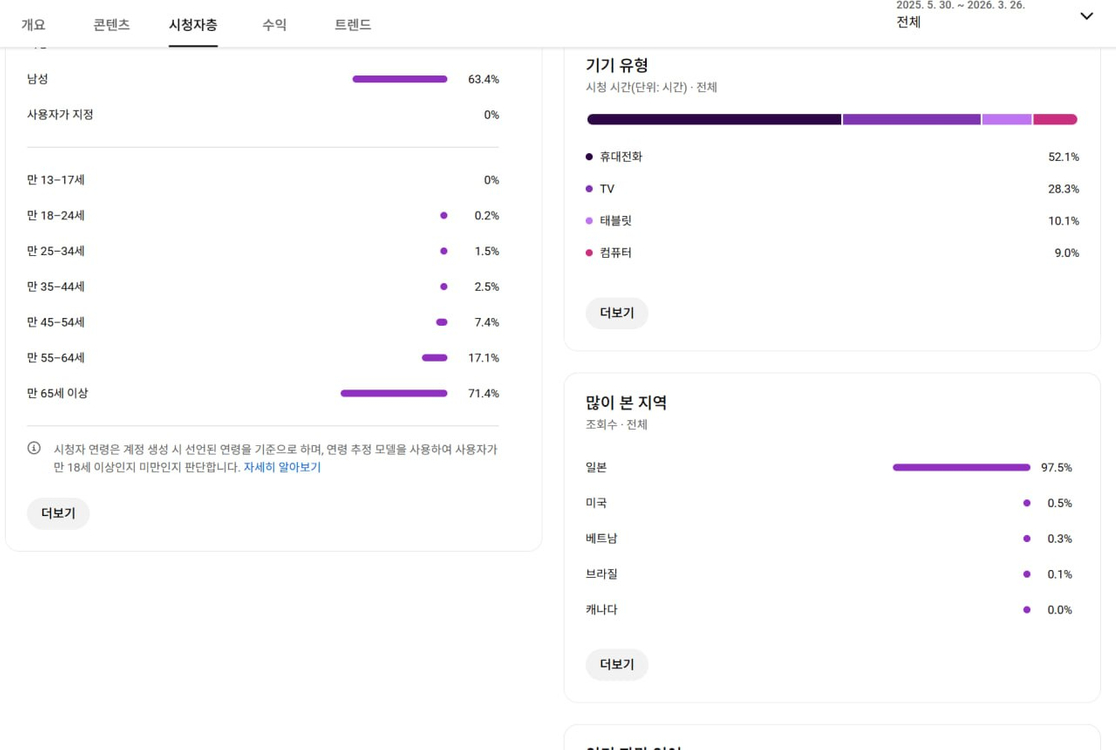The image size is (1116, 750).
Task: Click the 일본 97.5% progress bar
Action: pos(960,467)
